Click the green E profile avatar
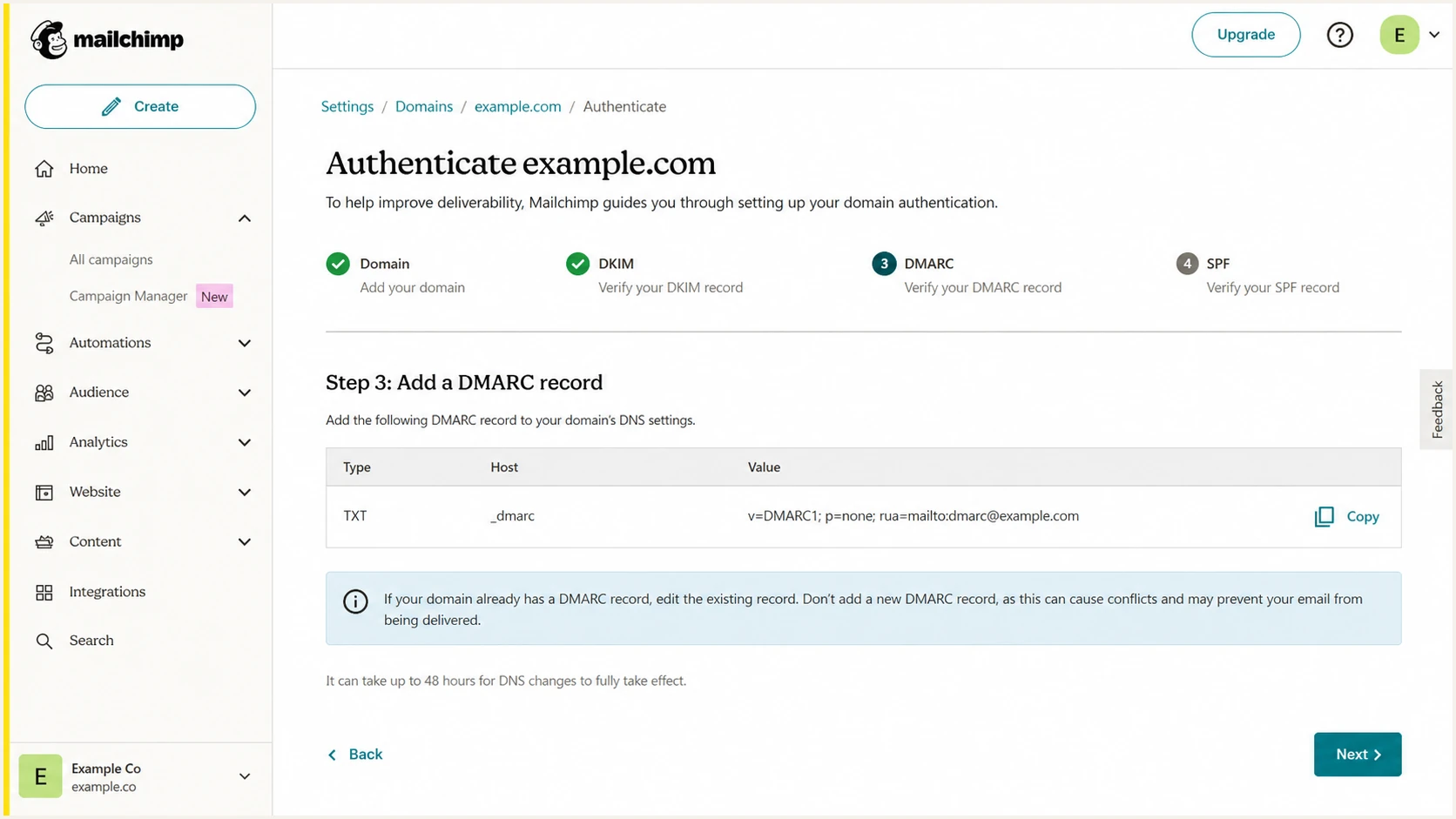This screenshot has height=819, width=1456. tap(1399, 35)
